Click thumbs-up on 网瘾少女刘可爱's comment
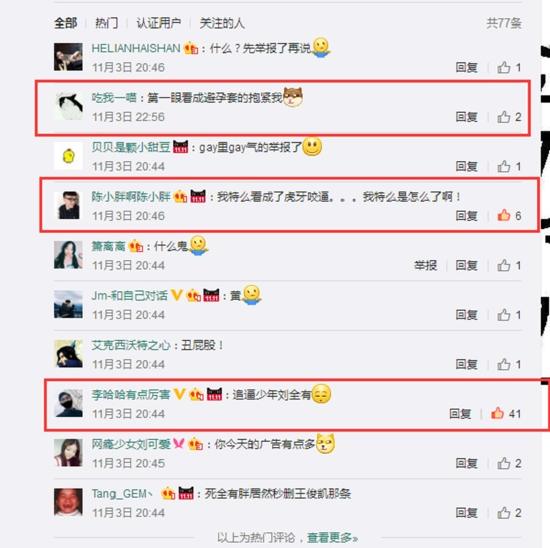The height and width of the screenshot is (548, 550). tap(504, 463)
